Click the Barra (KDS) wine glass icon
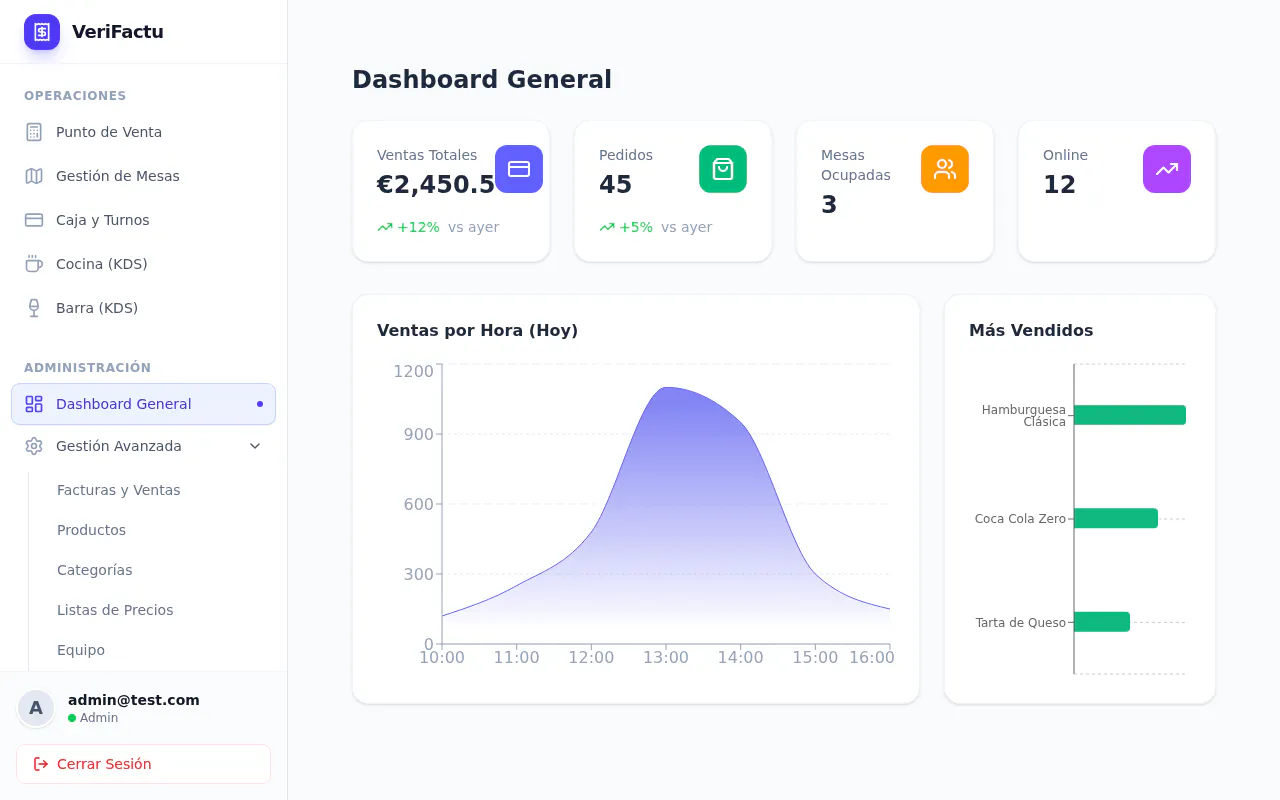 [x=34, y=308]
